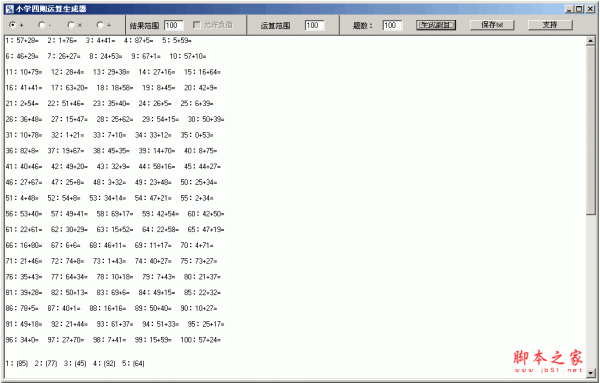The image size is (600, 383).
Task: Click question text '72: 74+8='
Action: click(x=68, y=261)
